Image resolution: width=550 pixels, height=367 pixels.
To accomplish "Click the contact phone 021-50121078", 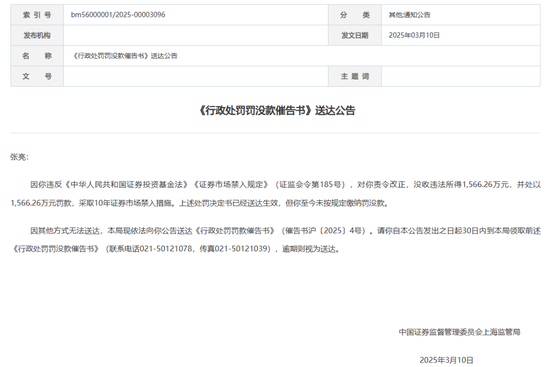I will click(166, 249).
